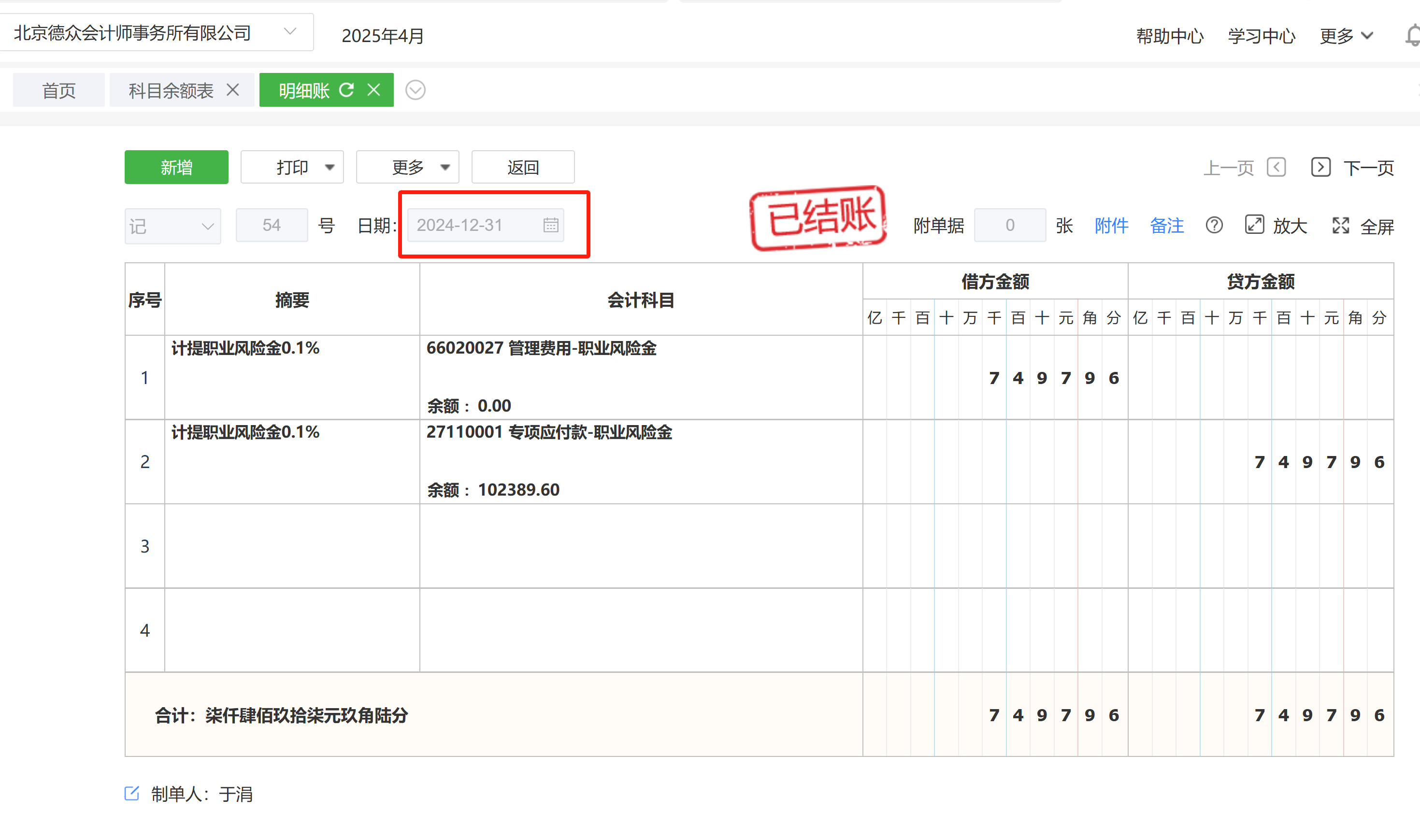Go to previous page arrow icon
The height and width of the screenshot is (840, 1420).
pyautogui.click(x=1276, y=168)
